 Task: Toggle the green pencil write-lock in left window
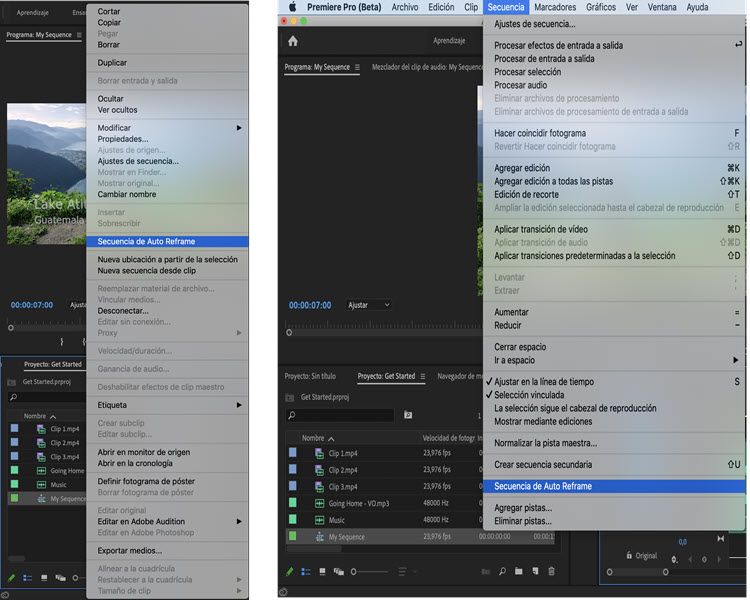point(11,578)
